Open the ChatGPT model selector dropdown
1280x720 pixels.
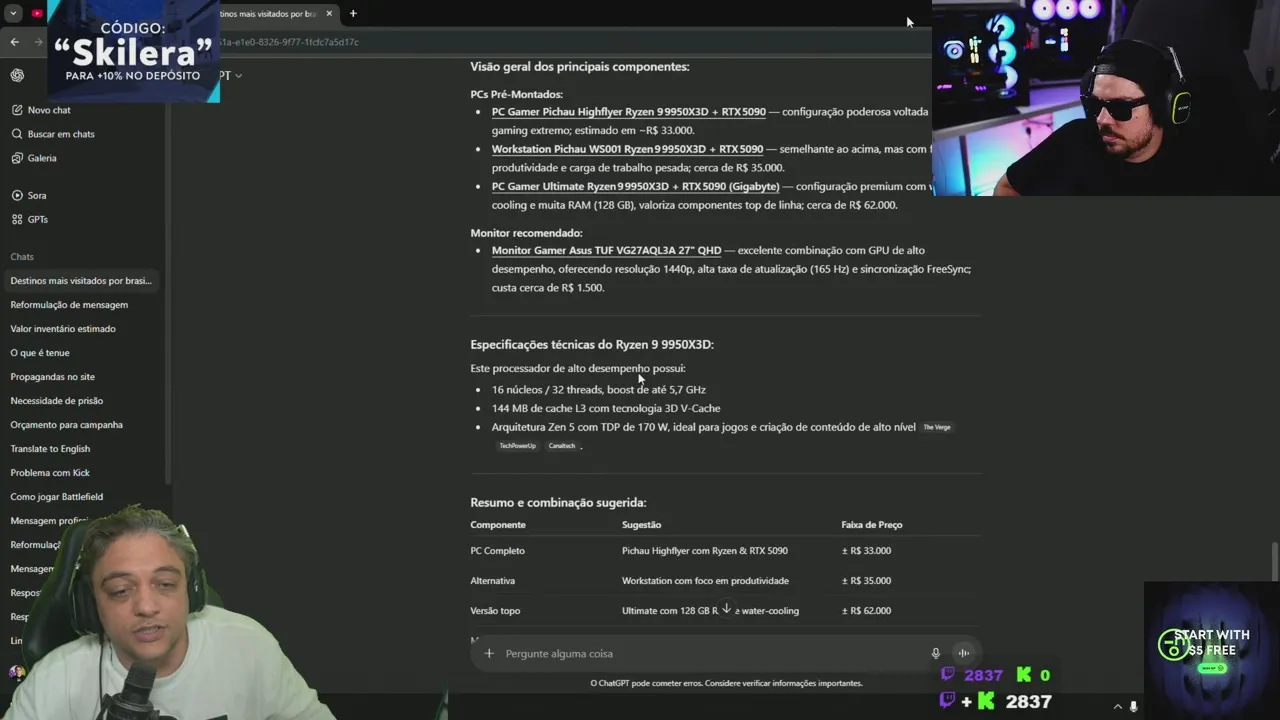(x=230, y=75)
